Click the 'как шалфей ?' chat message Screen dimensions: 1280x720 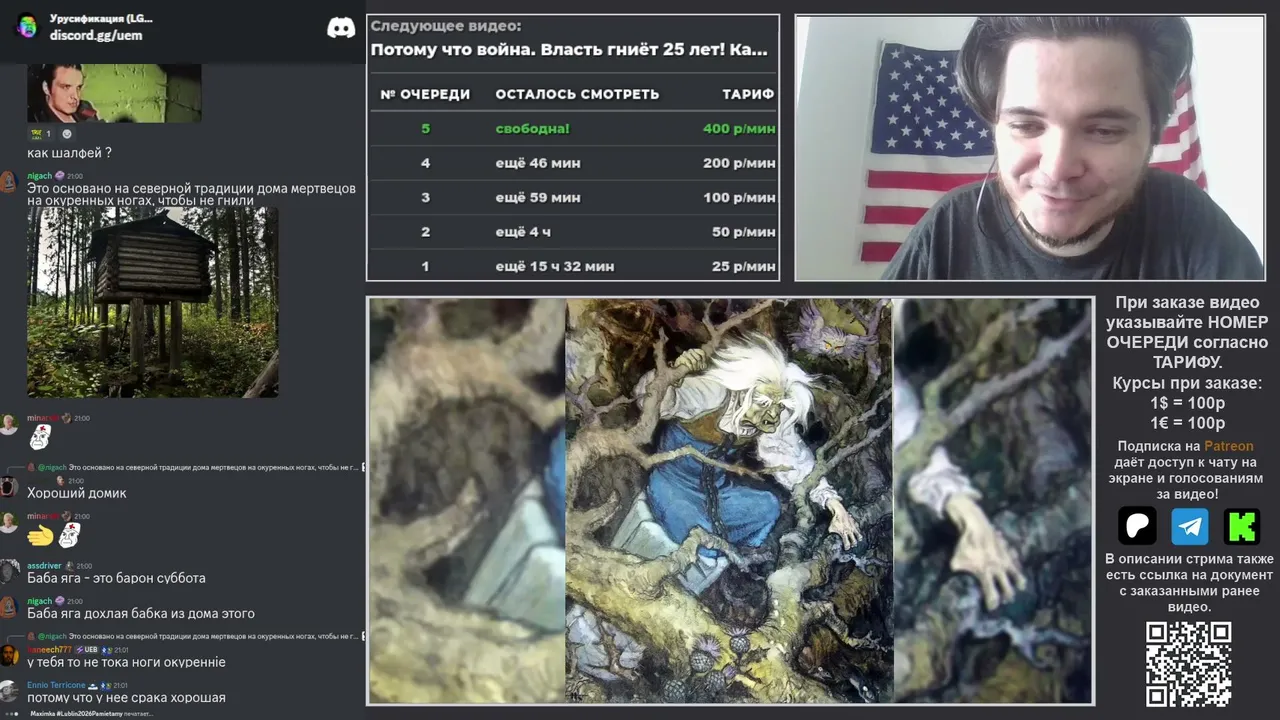(x=70, y=153)
